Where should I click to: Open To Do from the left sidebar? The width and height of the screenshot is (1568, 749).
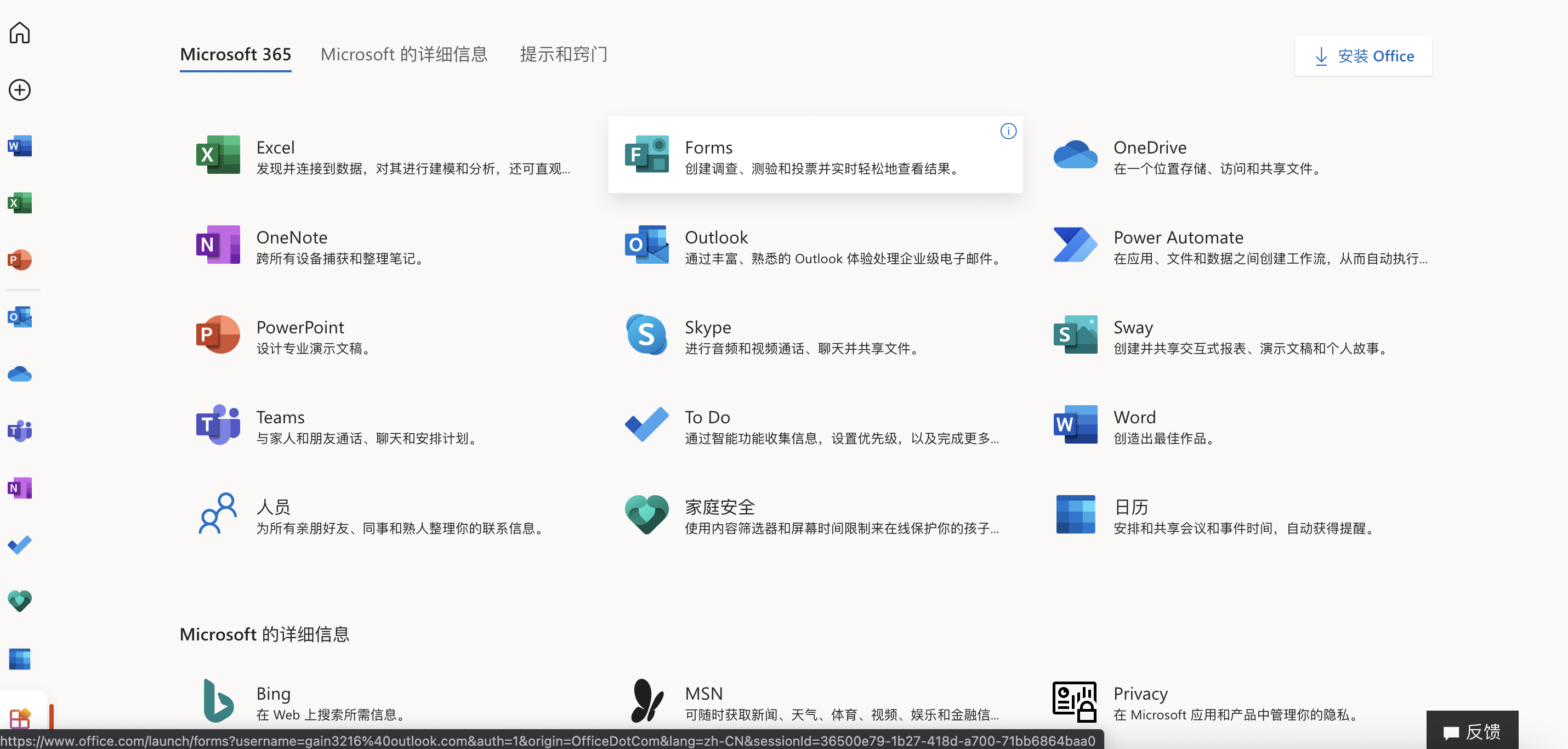coord(20,545)
